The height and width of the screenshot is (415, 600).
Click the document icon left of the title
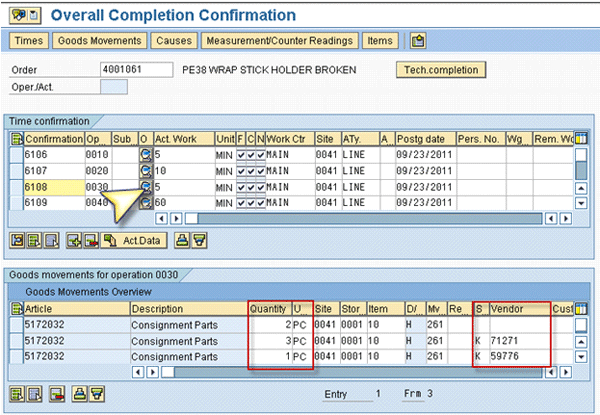point(34,15)
